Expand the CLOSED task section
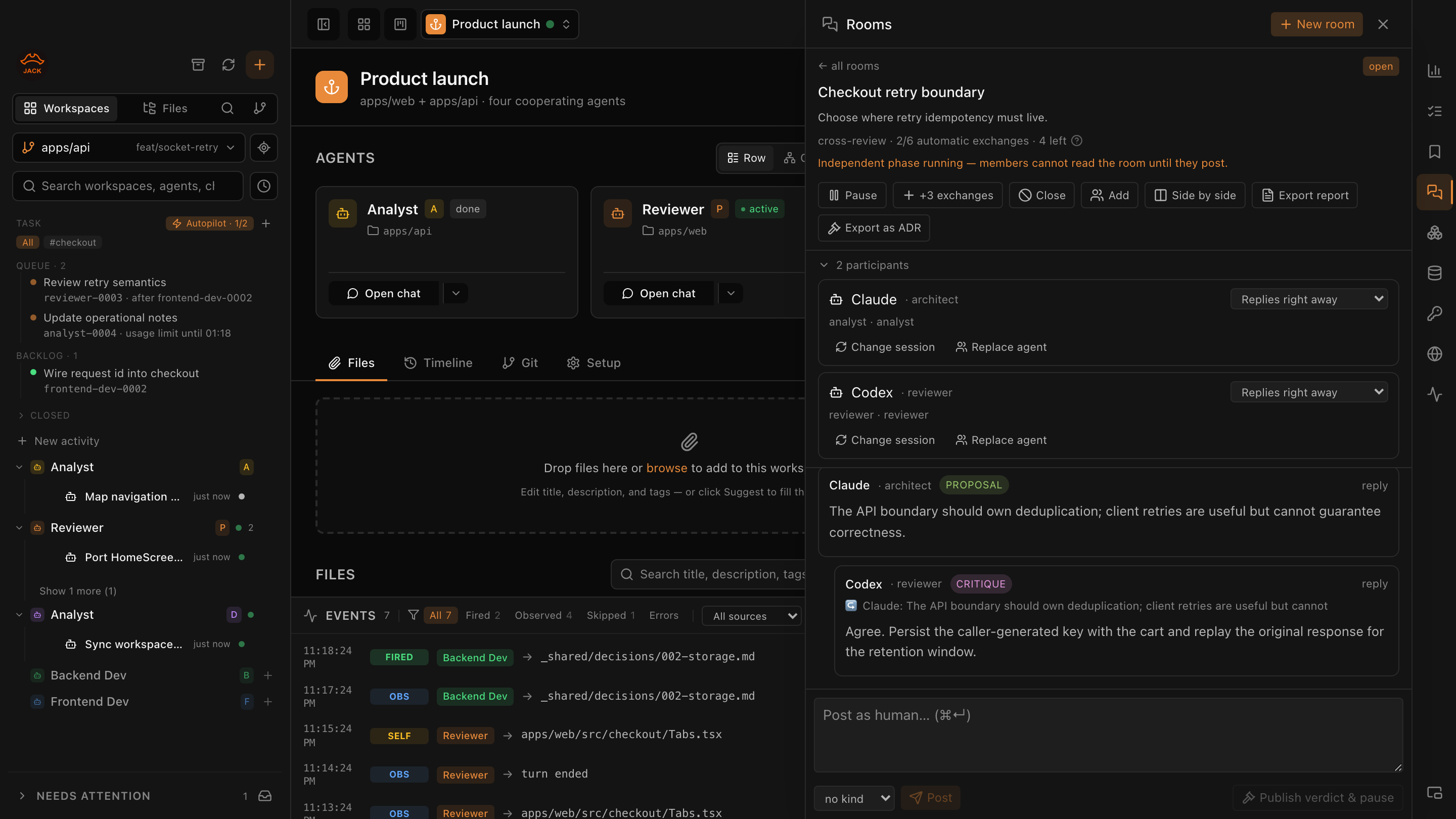The height and width of the screenshot is (819, 1456). click(43, 416)
